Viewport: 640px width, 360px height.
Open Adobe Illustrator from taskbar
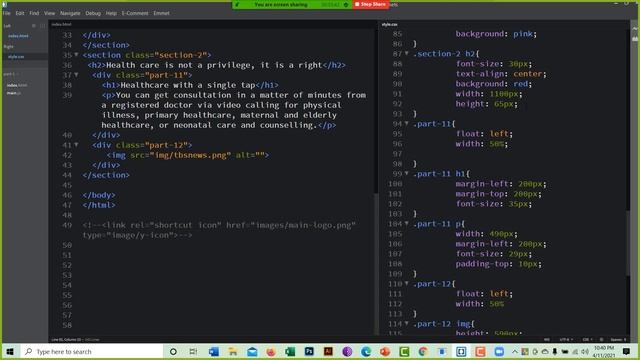328,351
